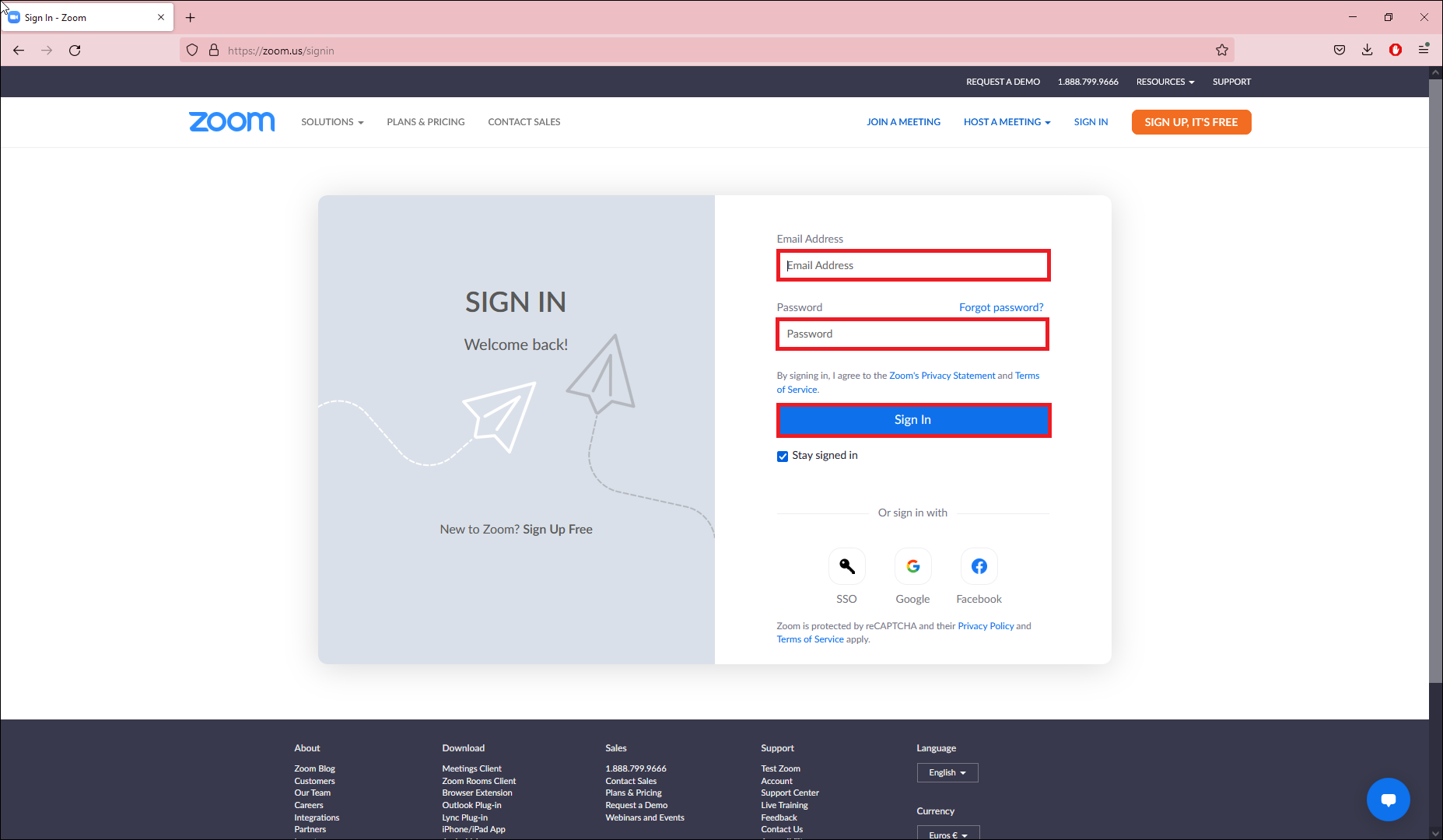Expand the Solutions dropdown menu

coord(332,122)
